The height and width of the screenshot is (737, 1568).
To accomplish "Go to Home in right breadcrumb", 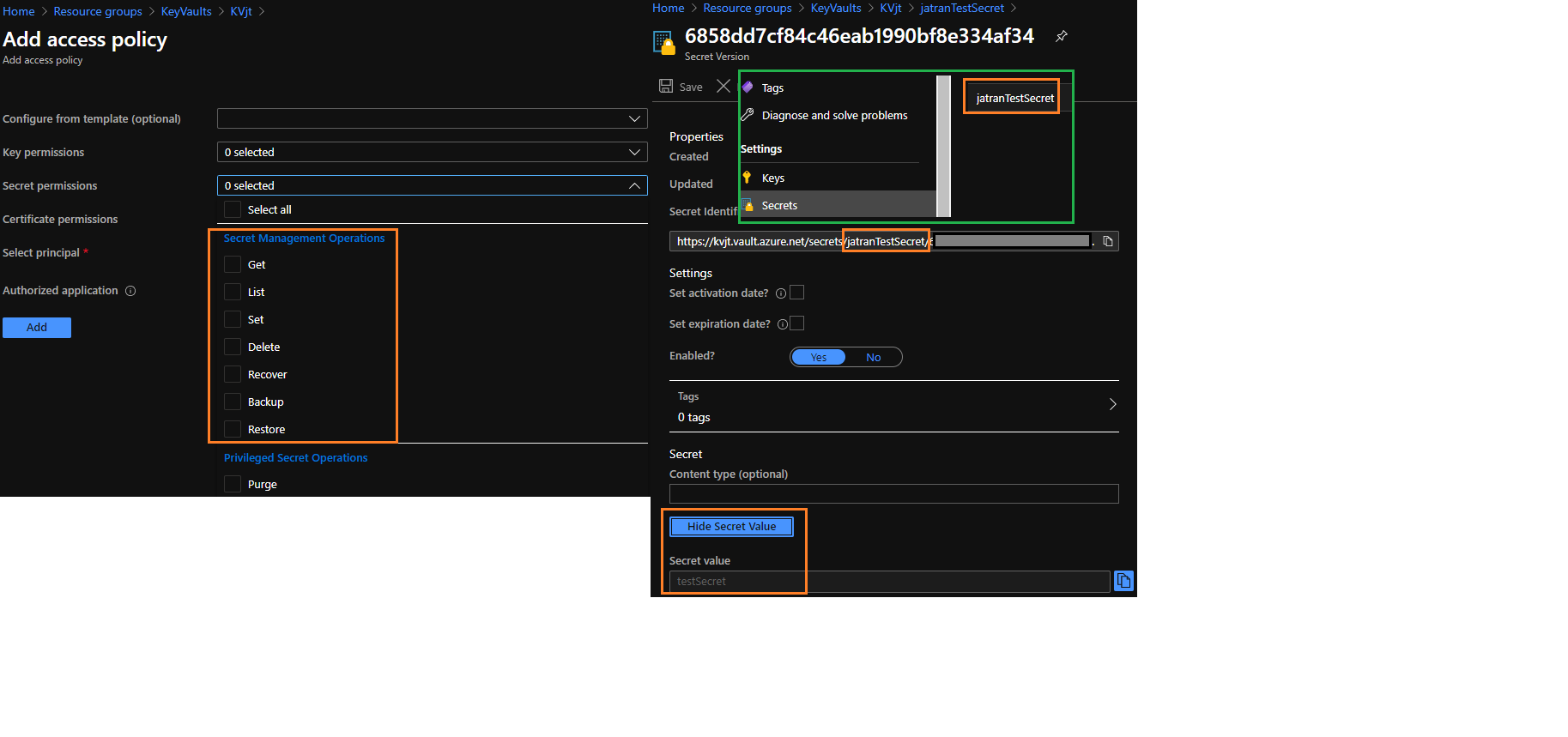I will (x=669, y=8).
